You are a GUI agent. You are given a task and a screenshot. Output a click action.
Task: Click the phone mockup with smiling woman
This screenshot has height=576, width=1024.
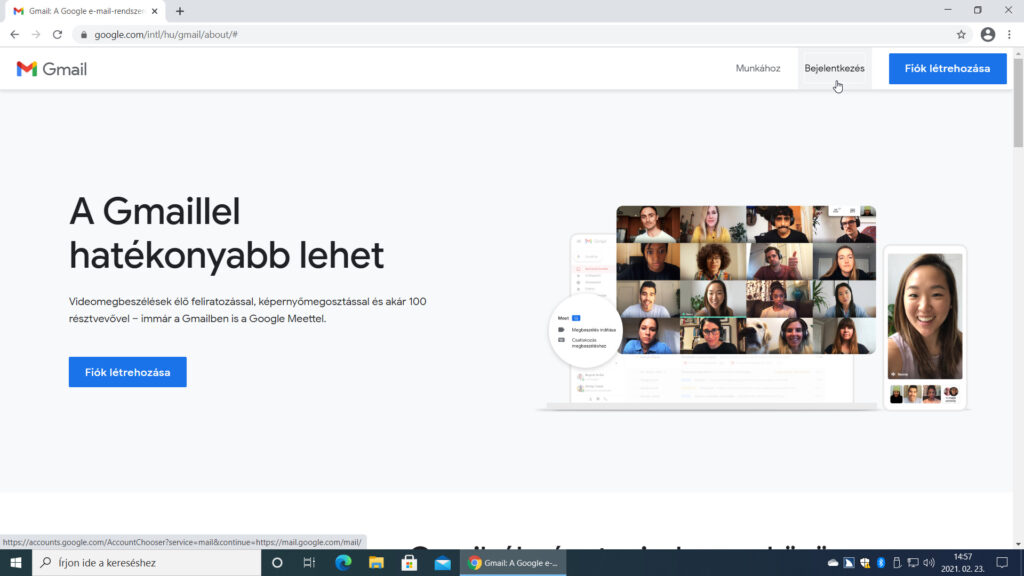[x=925, y=327]
